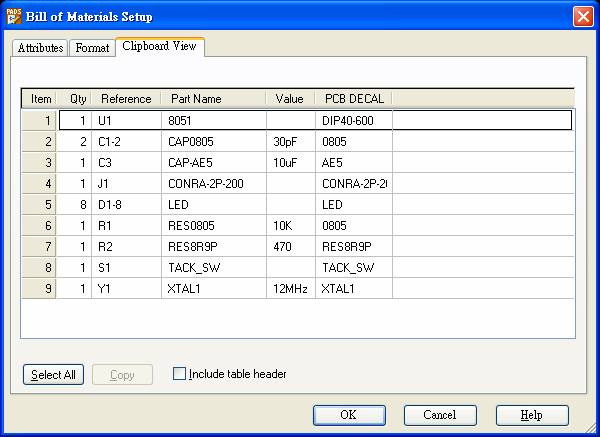Select the 8051 part name cell
600x437 pixels.
(x=214, y=120)
